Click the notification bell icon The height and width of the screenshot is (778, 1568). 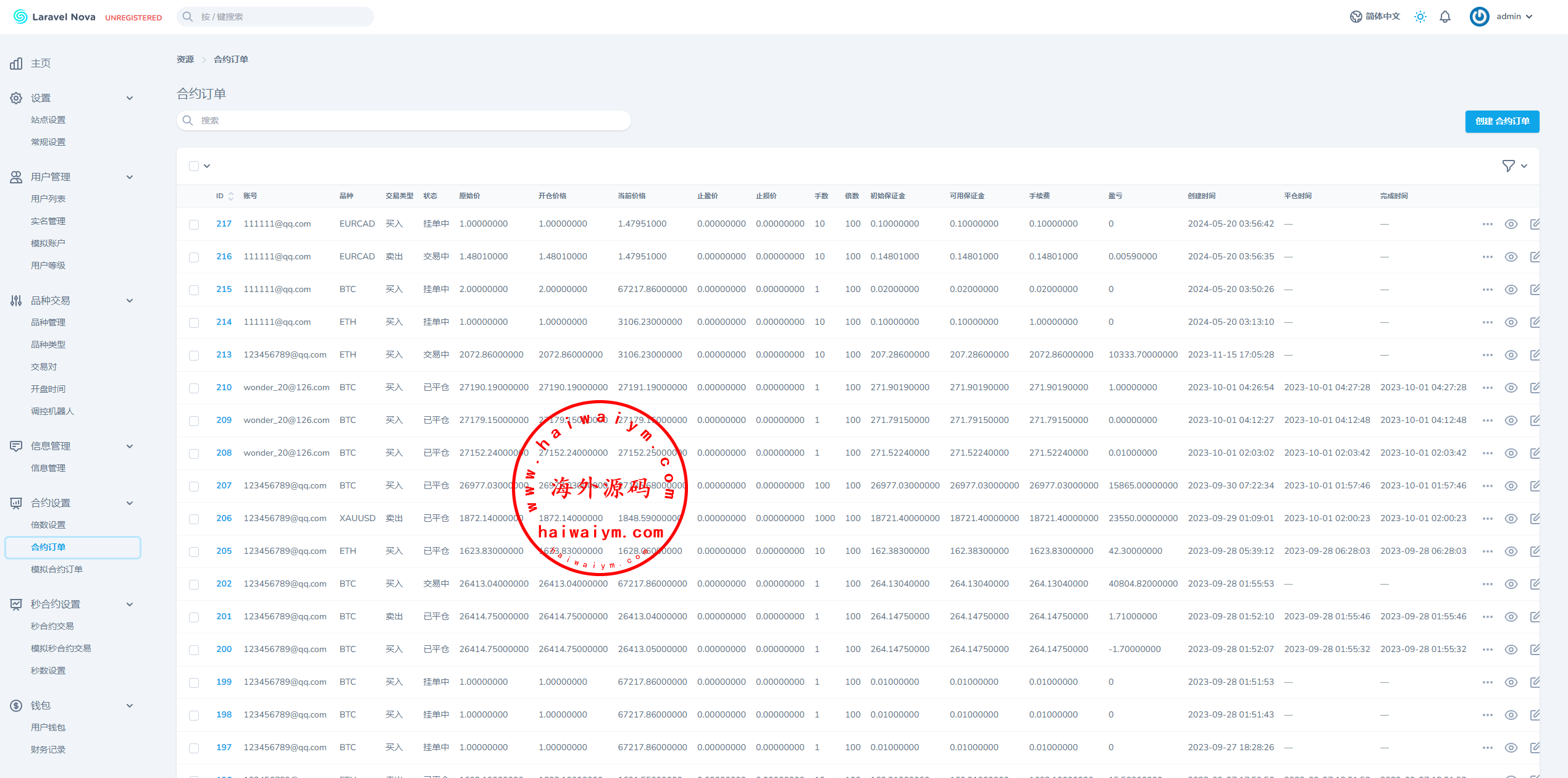point(1445,17)
